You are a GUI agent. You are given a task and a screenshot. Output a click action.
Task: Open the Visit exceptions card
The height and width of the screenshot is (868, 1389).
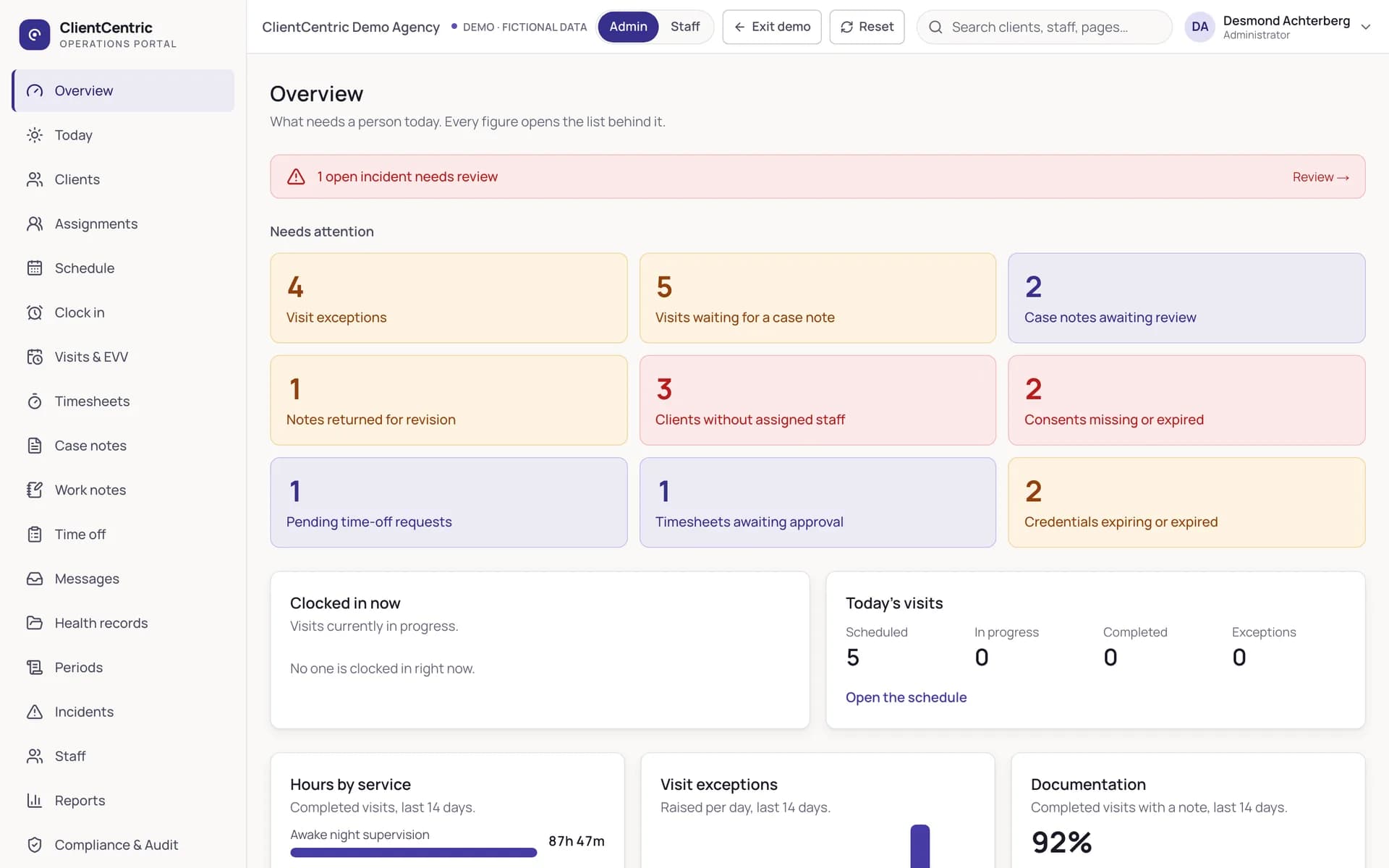pyautogui.click(x=449, y=298)
